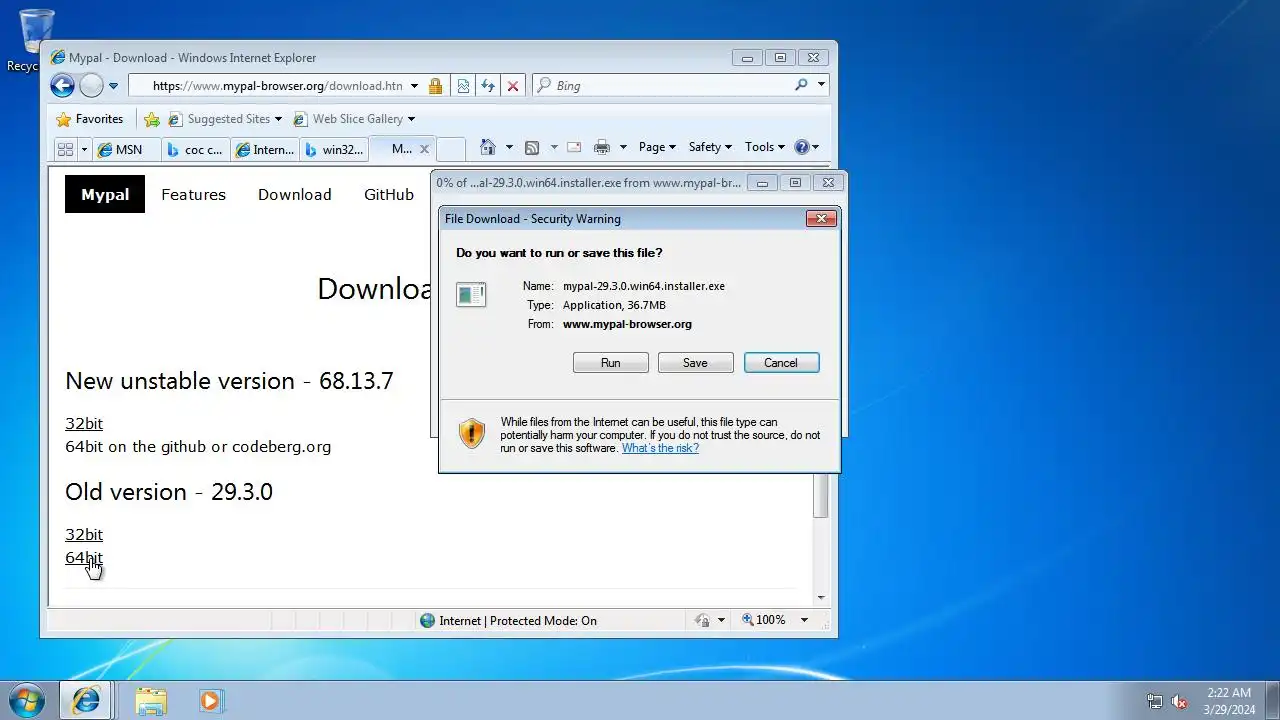Click Save in the File Download dialog
This screenshot has width=1280, height=720.
(x=696, y=363)
